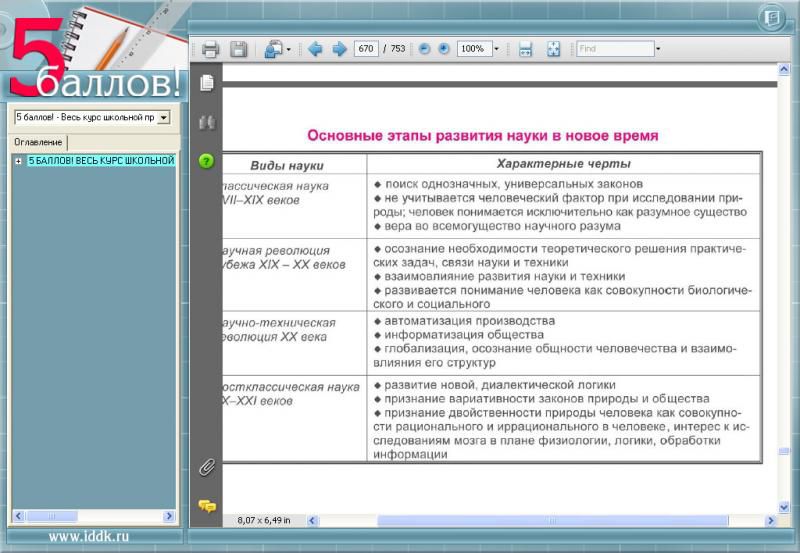Go to the previous page arrow
The height and width of the screenshot is (553, 800).
tap(315, 49)
